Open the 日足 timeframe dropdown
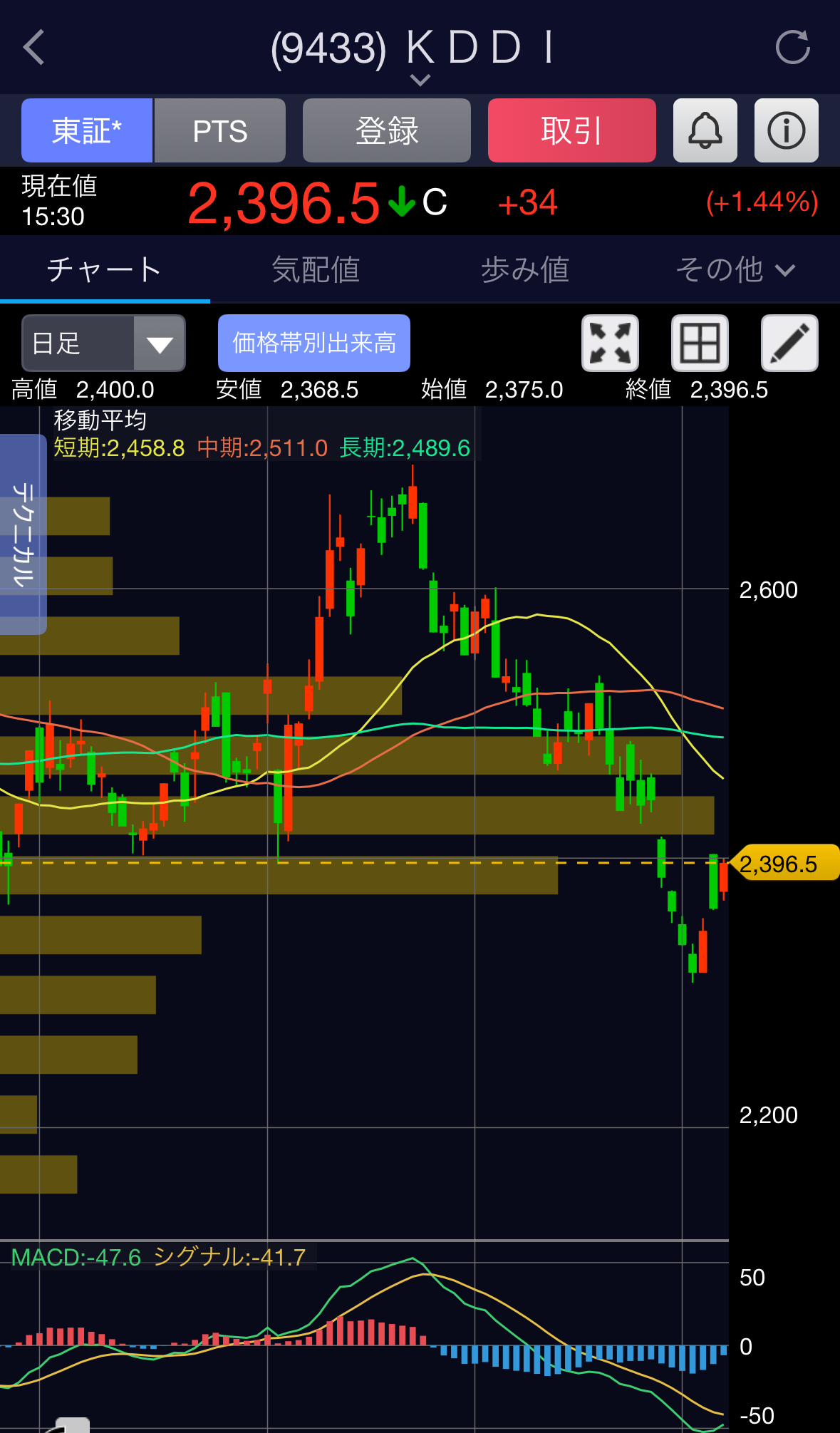The width and height of the screenshot is (840, 1433). tap(104, 343)
